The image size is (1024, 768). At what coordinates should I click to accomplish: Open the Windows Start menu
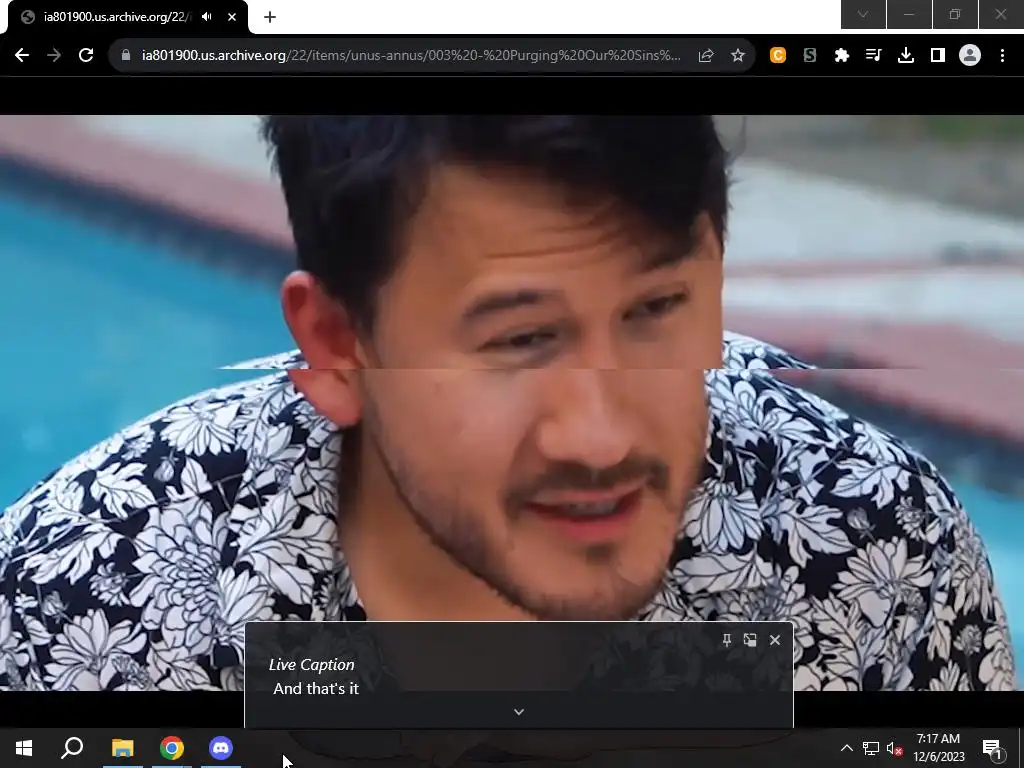[x=24, y=748]
